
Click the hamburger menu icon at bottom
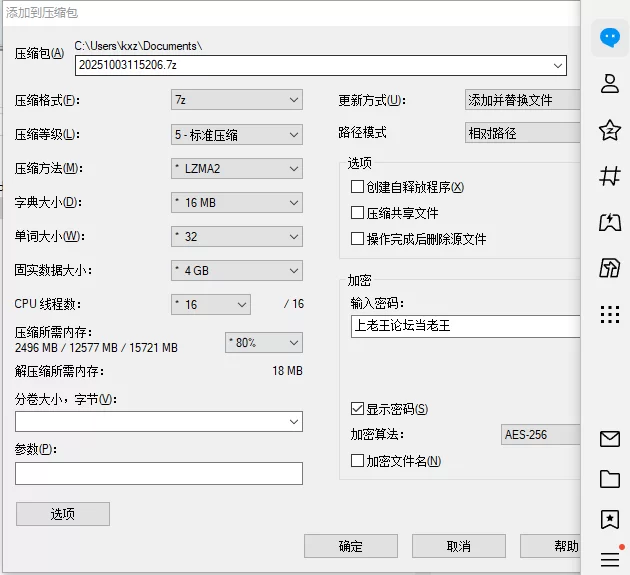[609, 559]
